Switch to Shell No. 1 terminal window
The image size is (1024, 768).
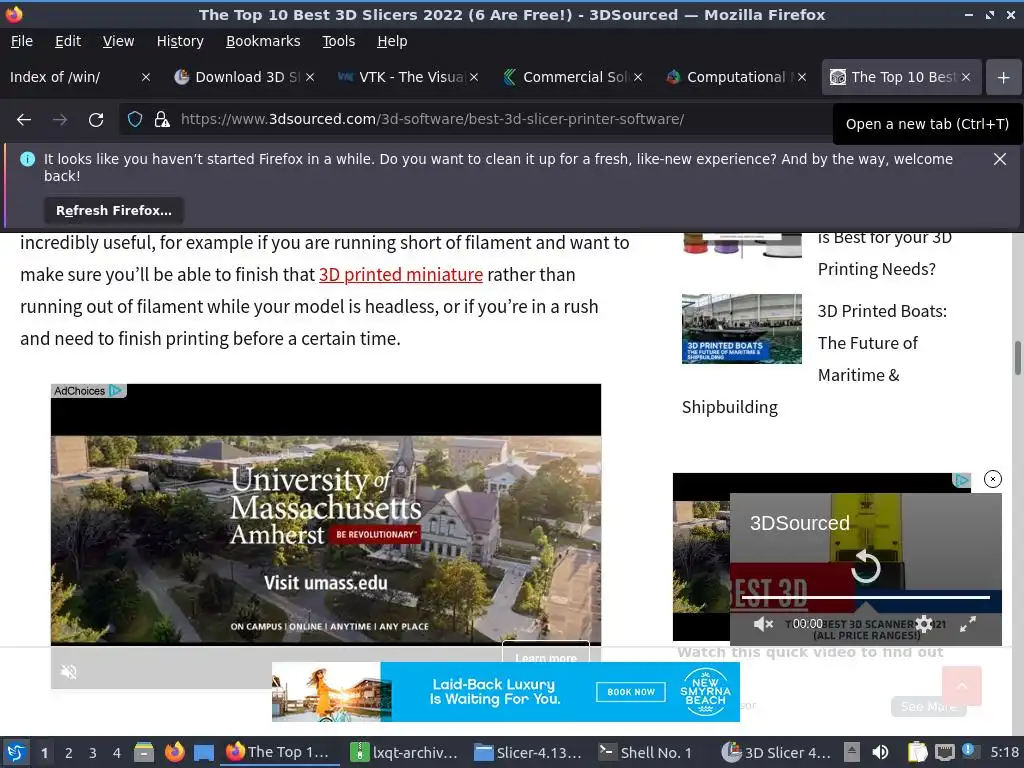coord(647,753)
